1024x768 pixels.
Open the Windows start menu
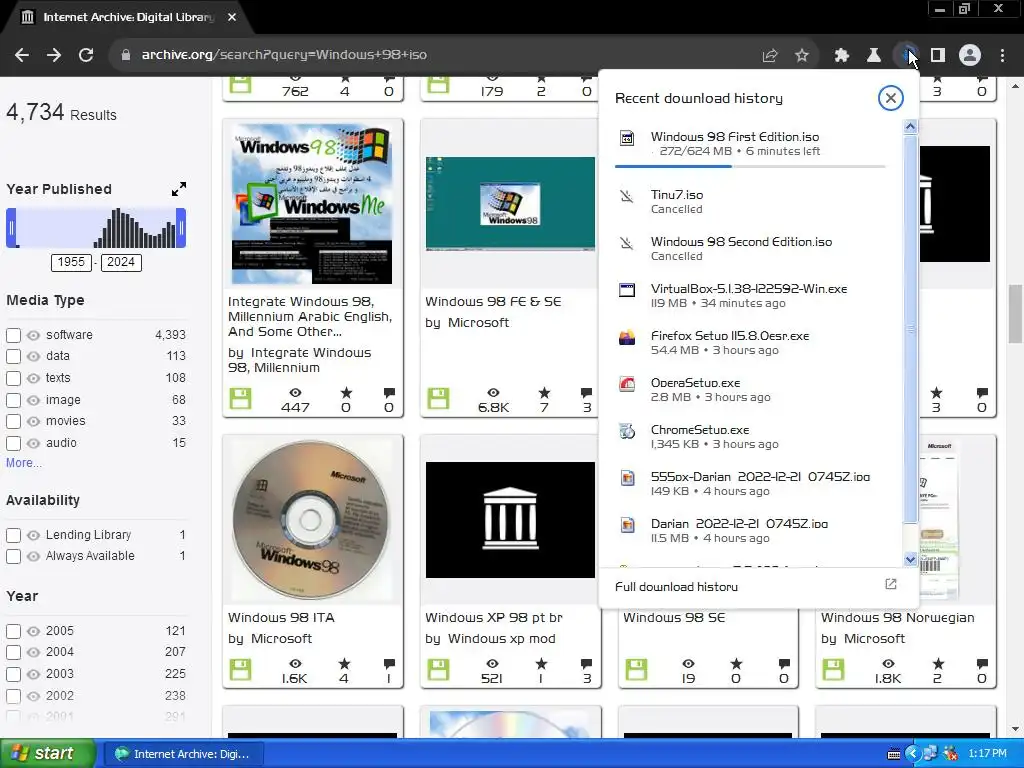(47, 754)
